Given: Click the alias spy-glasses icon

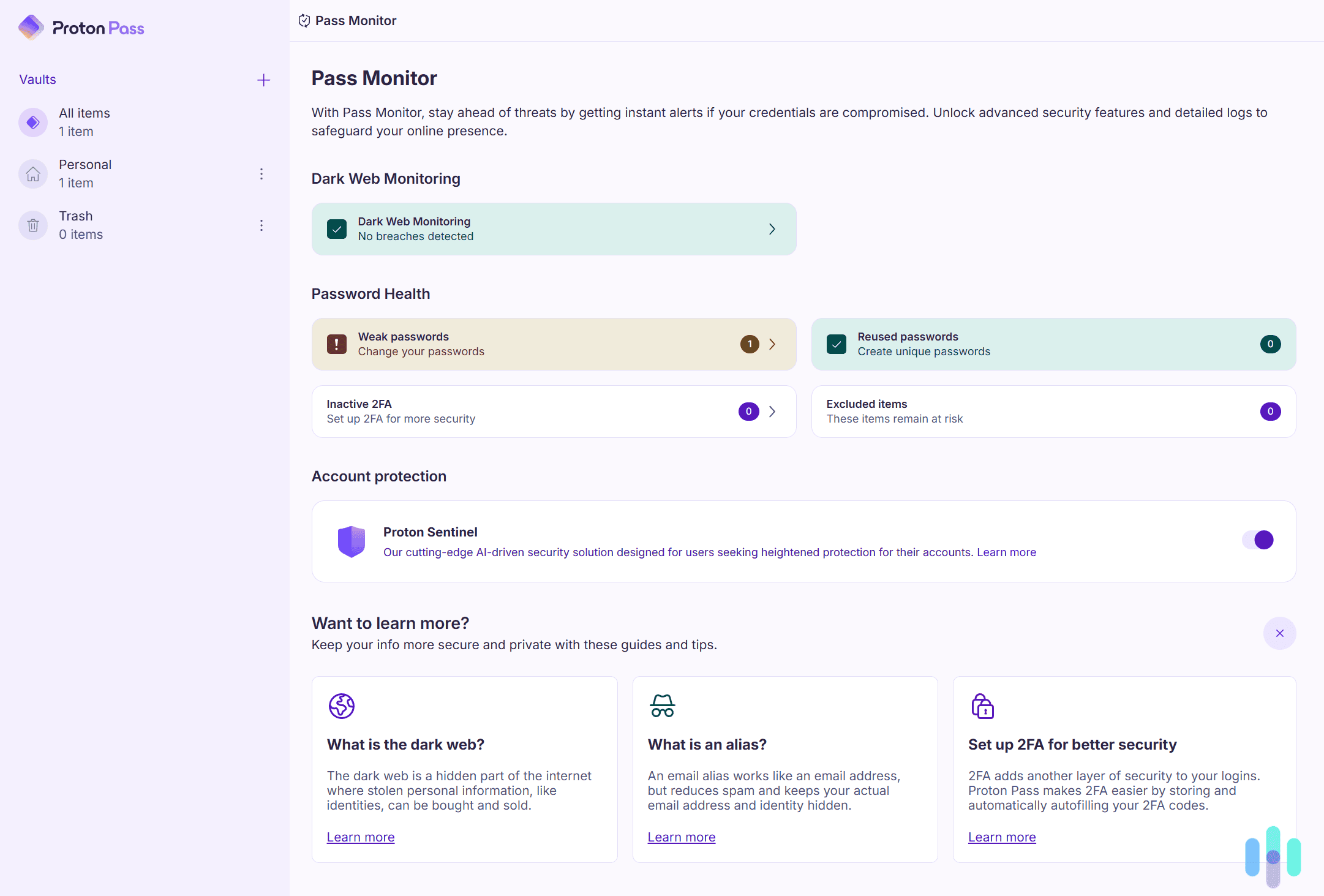Looking at the screenshot, I should (x=663, y=706).
